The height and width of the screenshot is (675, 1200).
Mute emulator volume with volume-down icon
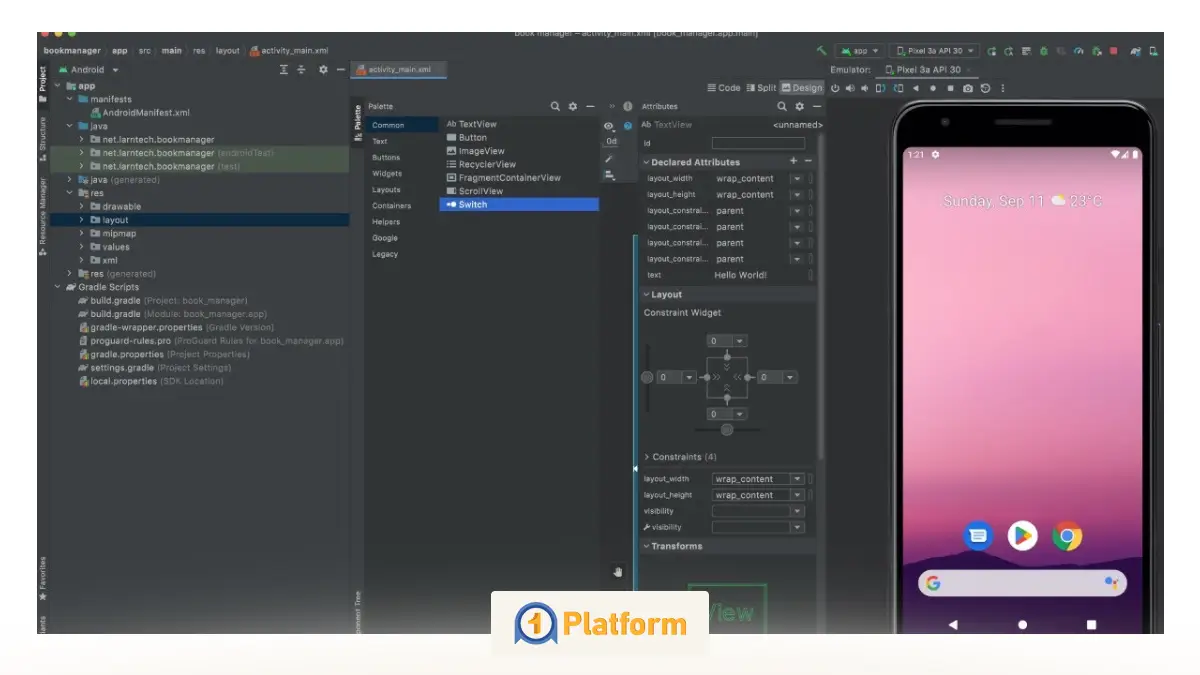point(864,87)
